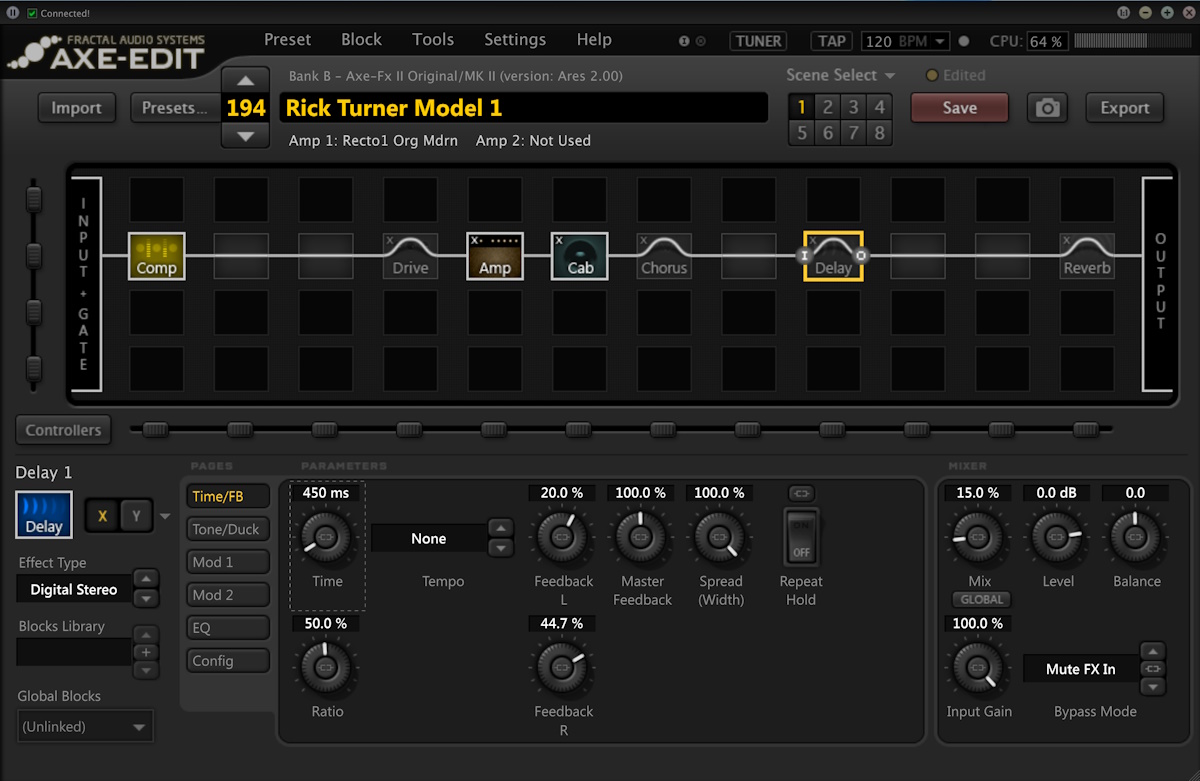Toggle the Repeat Hold switch
The image size is (1200, 781).
tap(801, 537)
